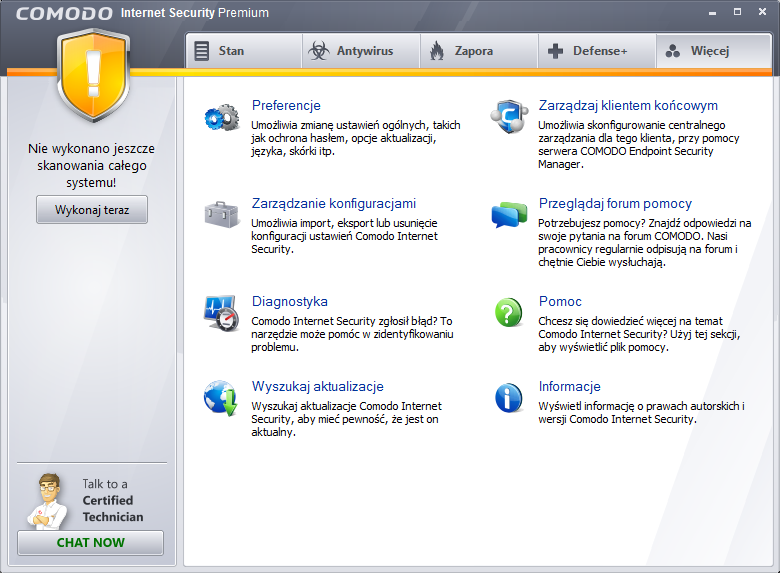Click the Preferencje description text
Screen dimensions: 780x573
point(356,138)
